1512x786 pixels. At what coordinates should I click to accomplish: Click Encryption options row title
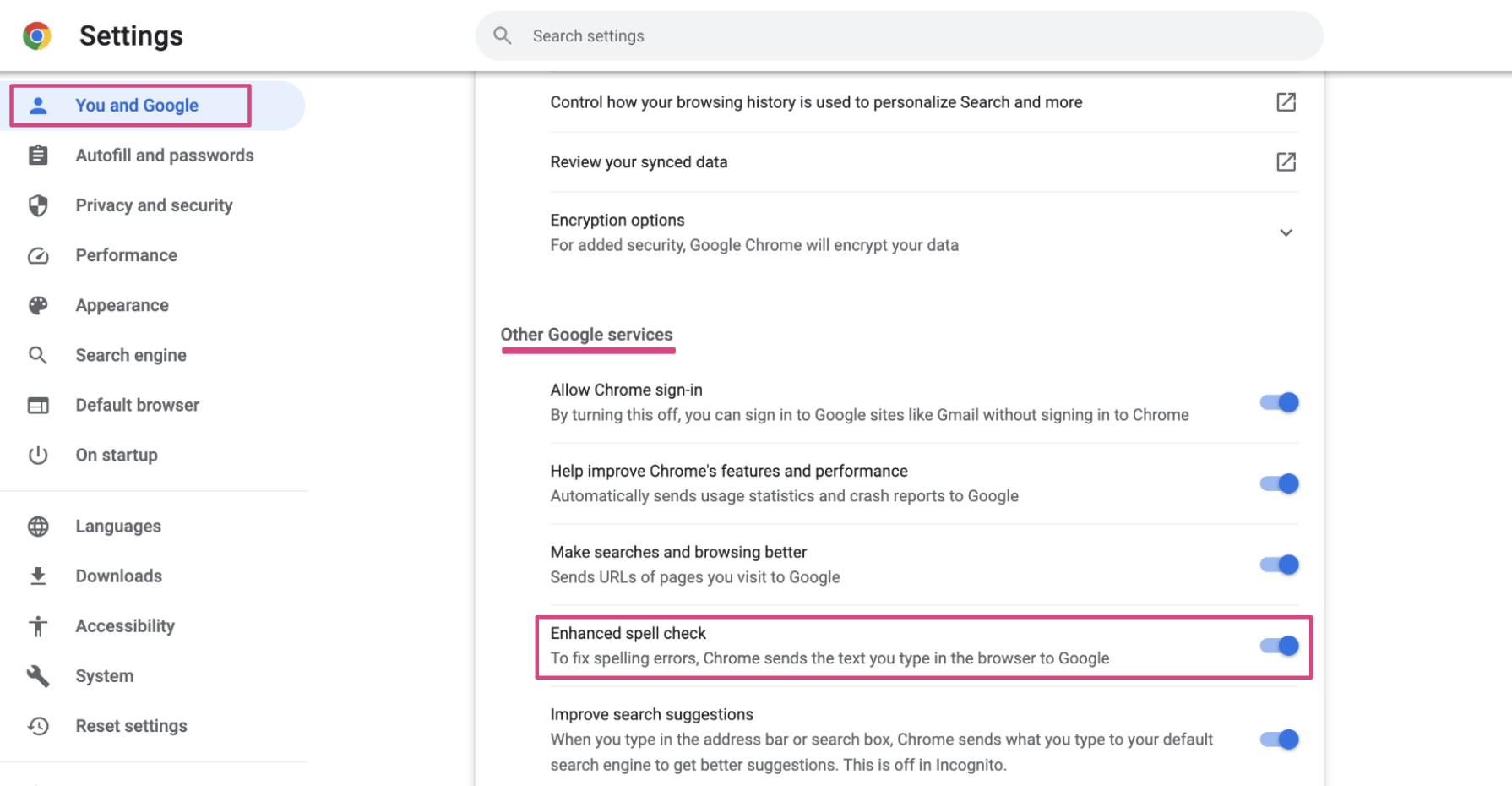coord(617,220)
